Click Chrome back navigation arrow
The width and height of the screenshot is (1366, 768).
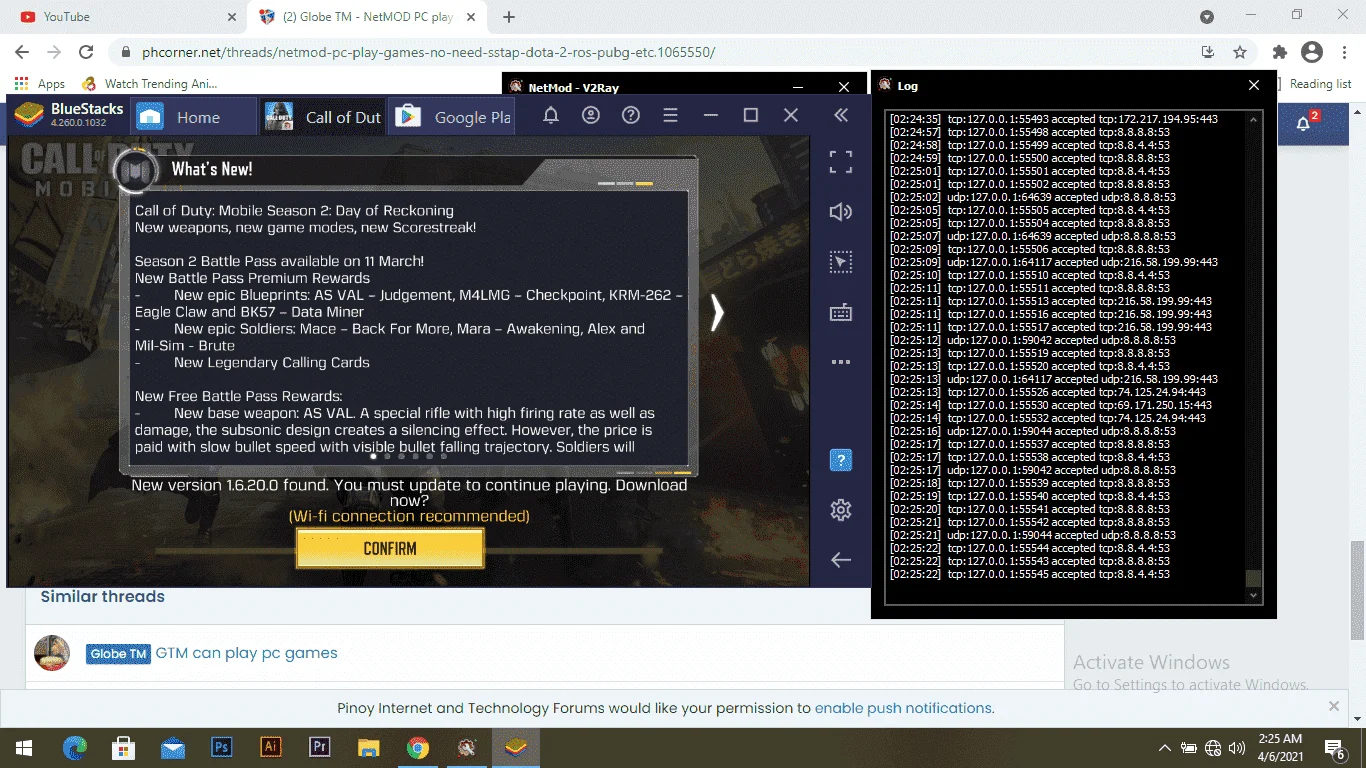pyautogui.click(x=22, y=52)
